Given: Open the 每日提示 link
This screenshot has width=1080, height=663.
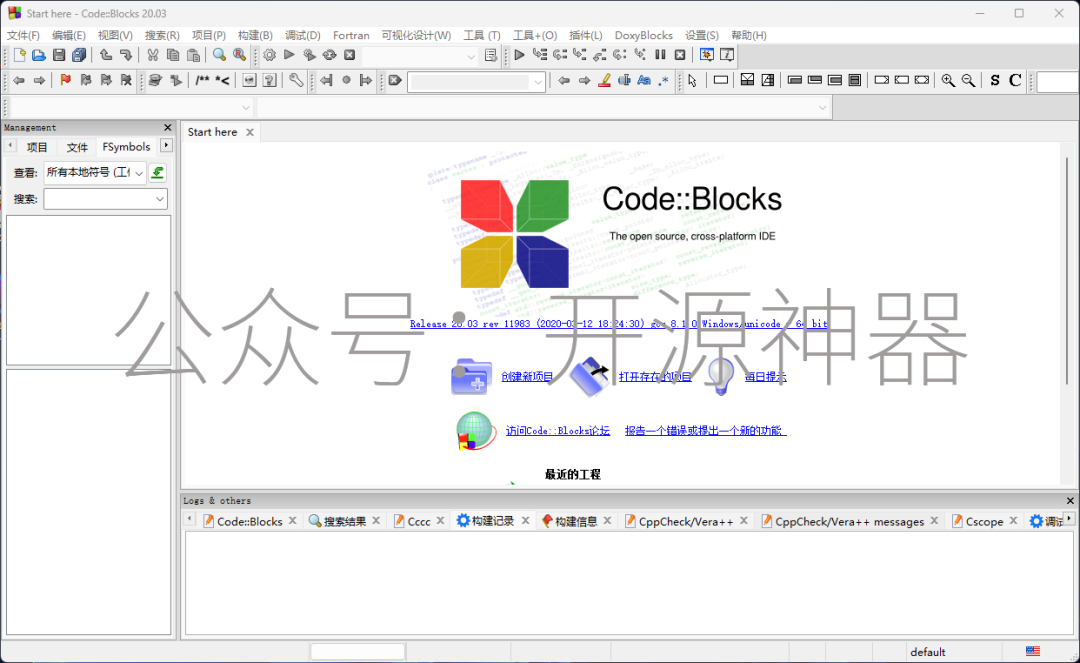Looking at the screenshot, I should [765, 377].
